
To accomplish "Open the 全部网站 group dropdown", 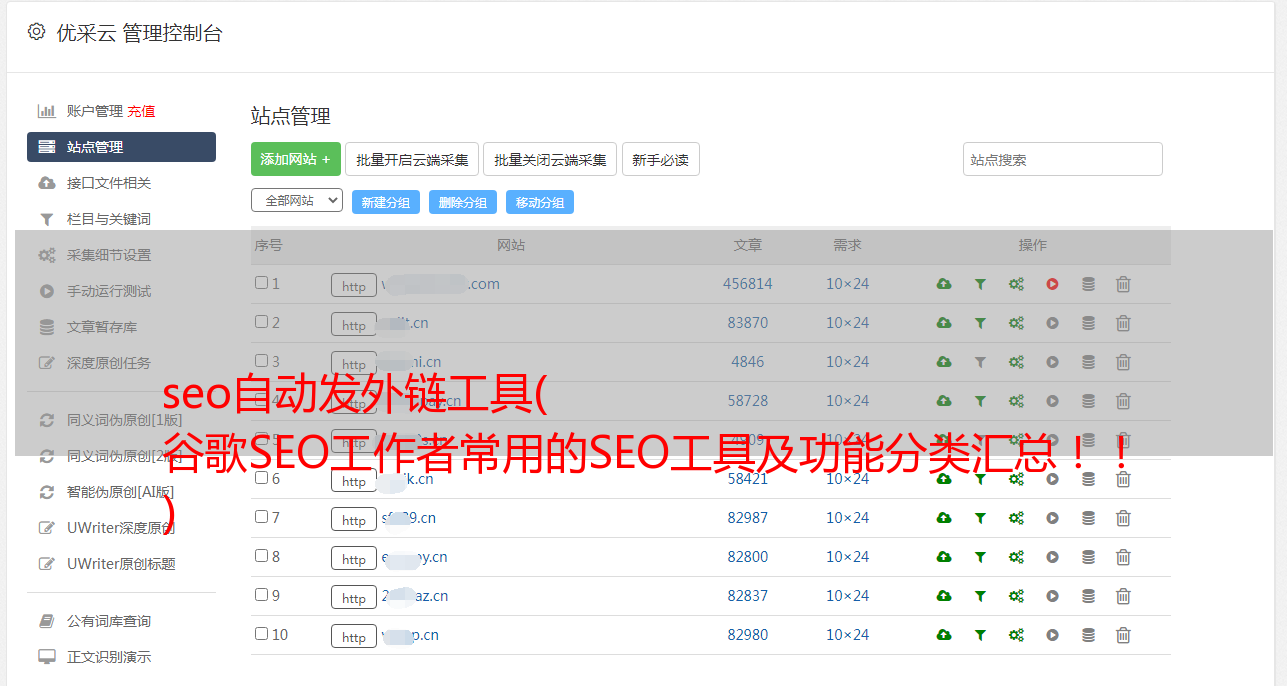I will tap(297, 201).
